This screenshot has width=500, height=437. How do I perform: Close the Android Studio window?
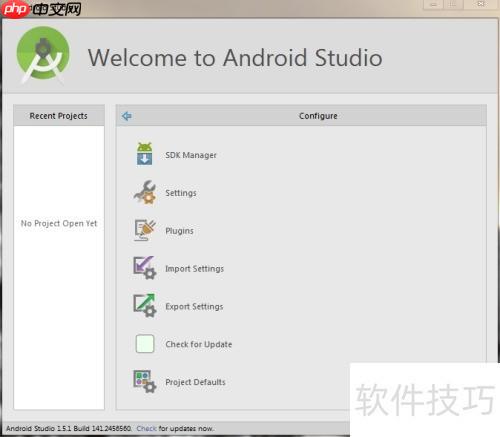tap(480, 4)
